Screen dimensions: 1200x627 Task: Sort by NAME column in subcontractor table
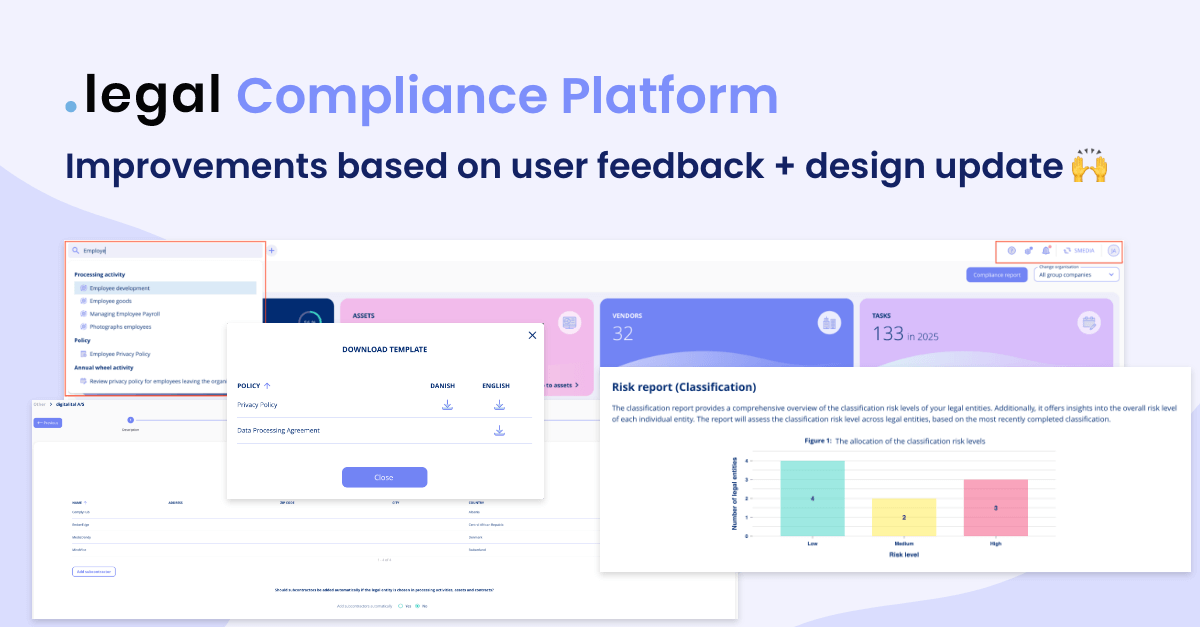click(78, 502)
